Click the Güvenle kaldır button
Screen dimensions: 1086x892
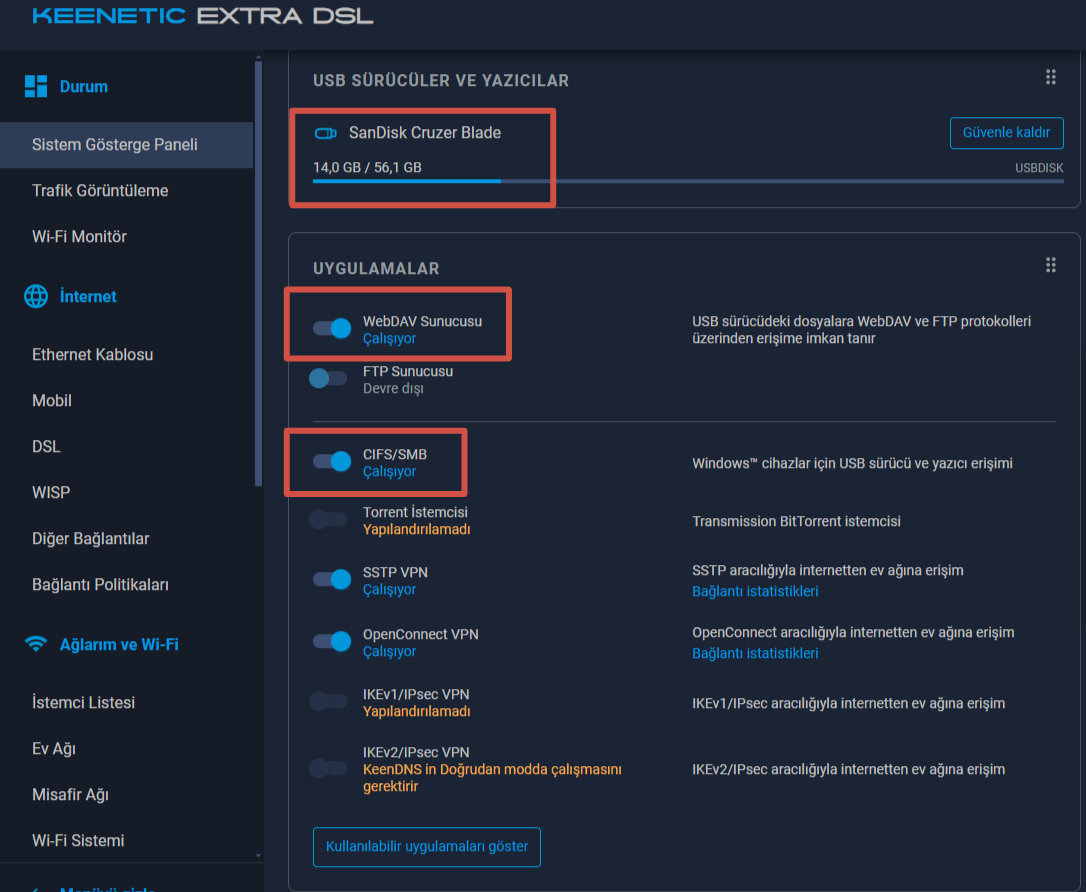1006,133
